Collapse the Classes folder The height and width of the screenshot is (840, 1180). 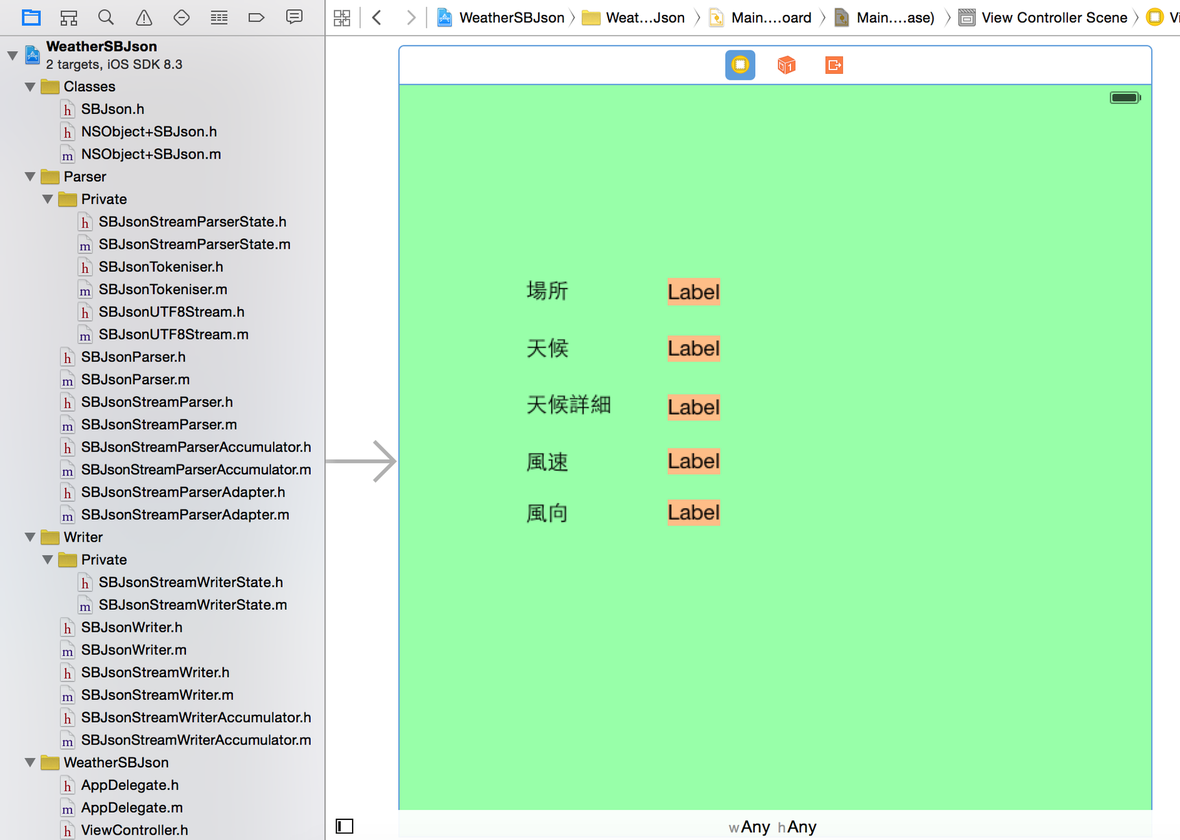[29, 86]
